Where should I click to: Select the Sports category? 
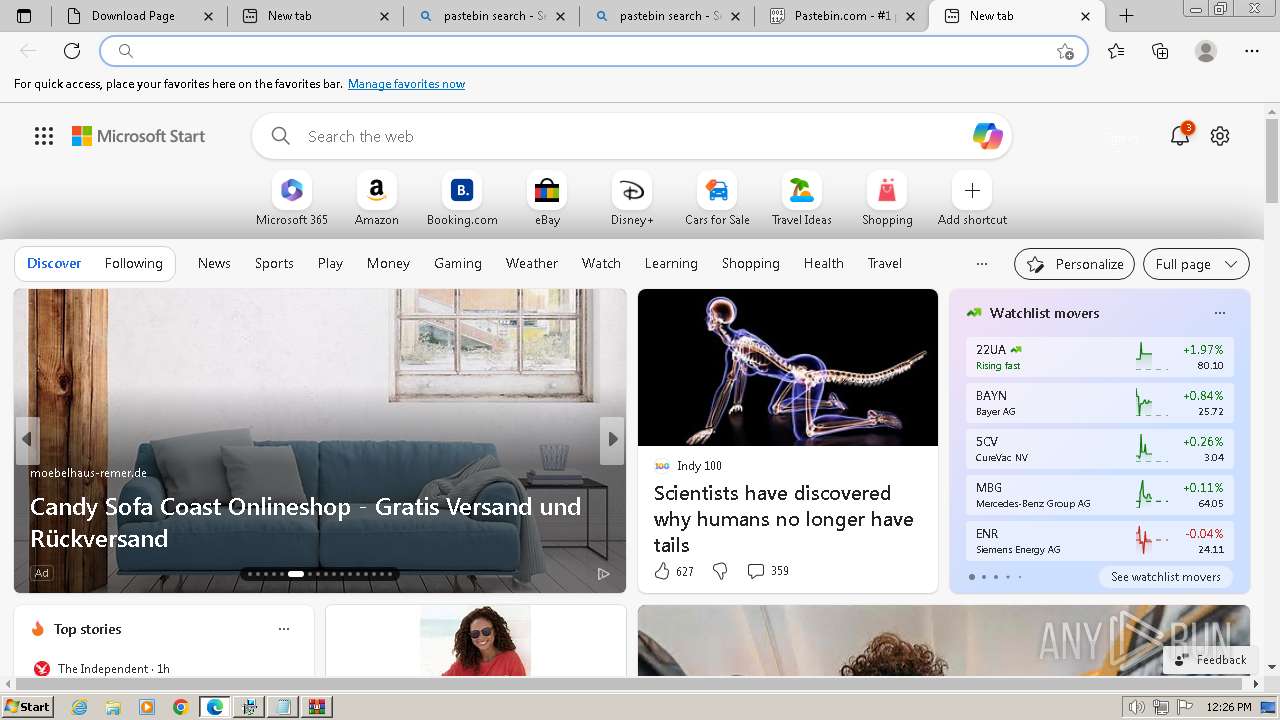(274, 263)
